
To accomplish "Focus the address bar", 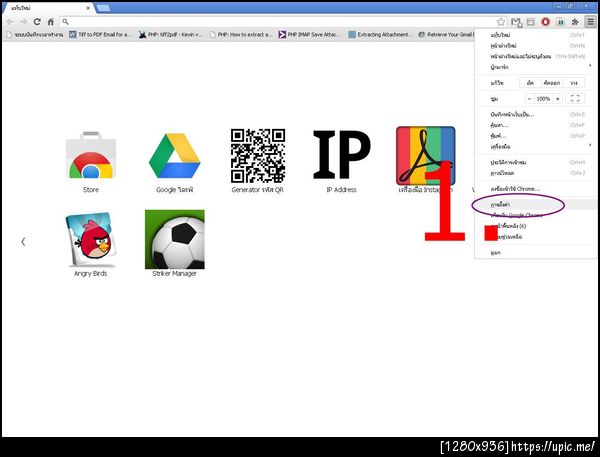I will click(281, 22).
